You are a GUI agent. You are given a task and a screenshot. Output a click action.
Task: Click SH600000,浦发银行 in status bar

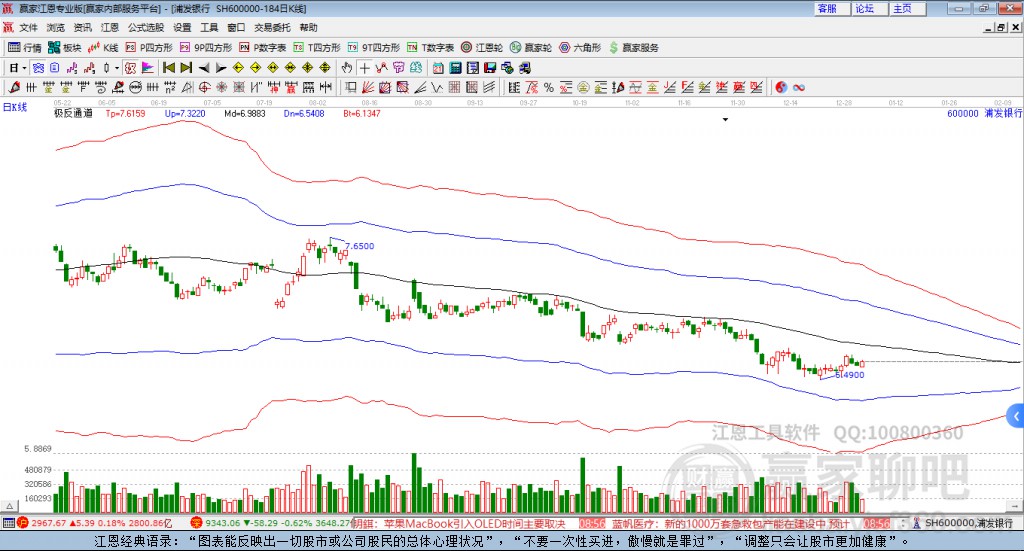pos(968,523)
